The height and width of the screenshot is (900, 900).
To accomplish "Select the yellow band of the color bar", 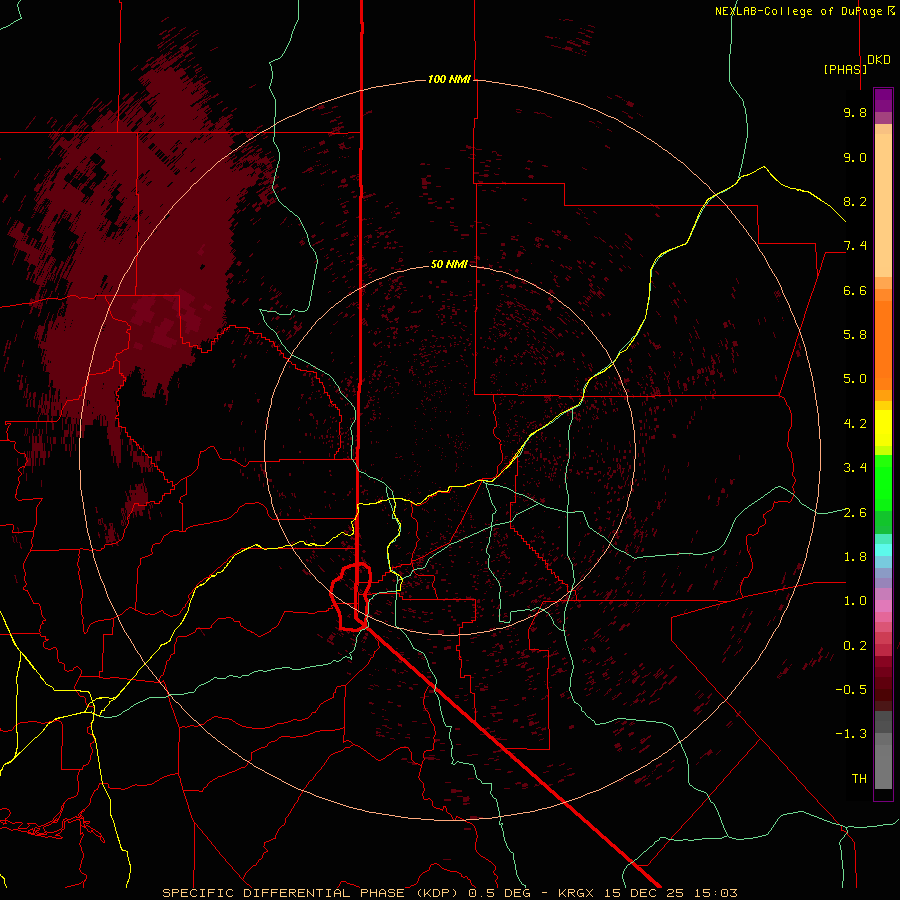I will (x=883, y=428).
